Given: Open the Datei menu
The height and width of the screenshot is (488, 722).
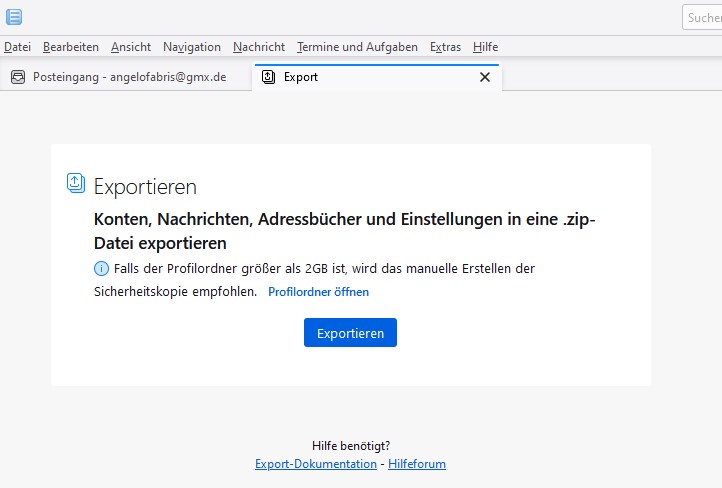Looking at the screenshot, I should pos(18,47).
